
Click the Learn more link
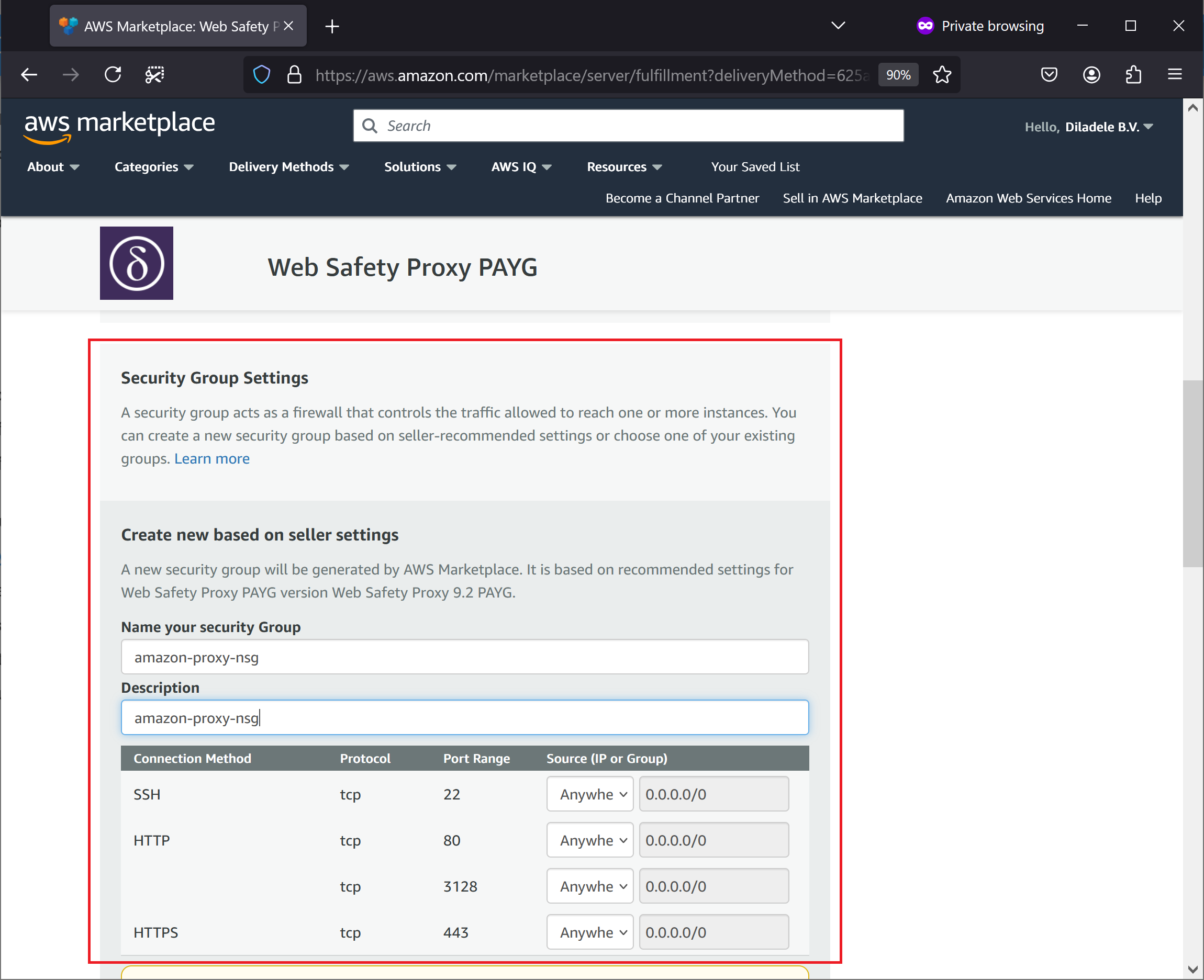pos(212,459)
